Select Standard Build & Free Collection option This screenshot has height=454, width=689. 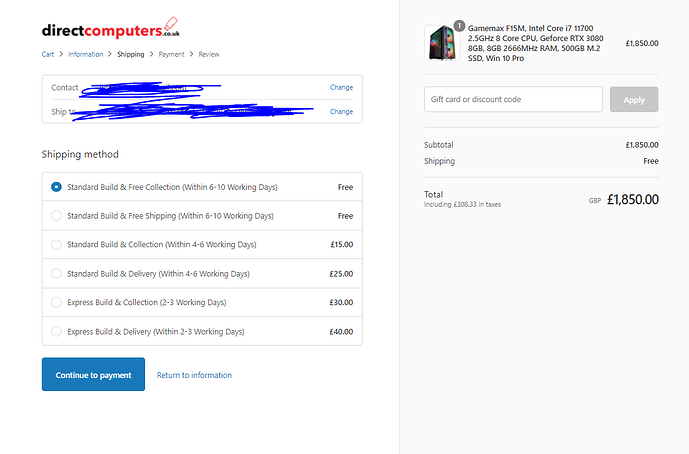tap(202, 187)
